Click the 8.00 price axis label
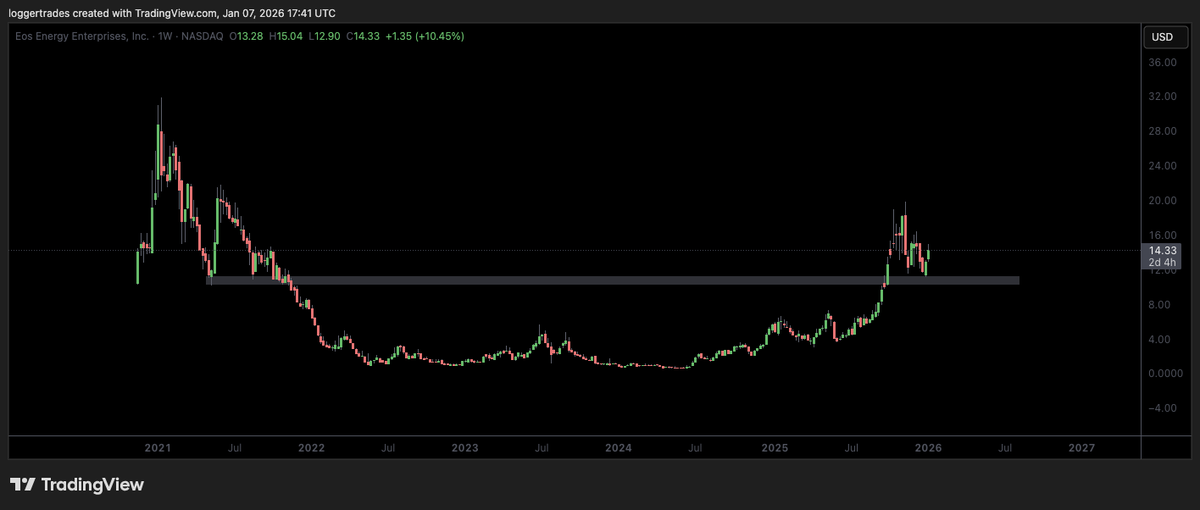 (x=1162, y=305)
